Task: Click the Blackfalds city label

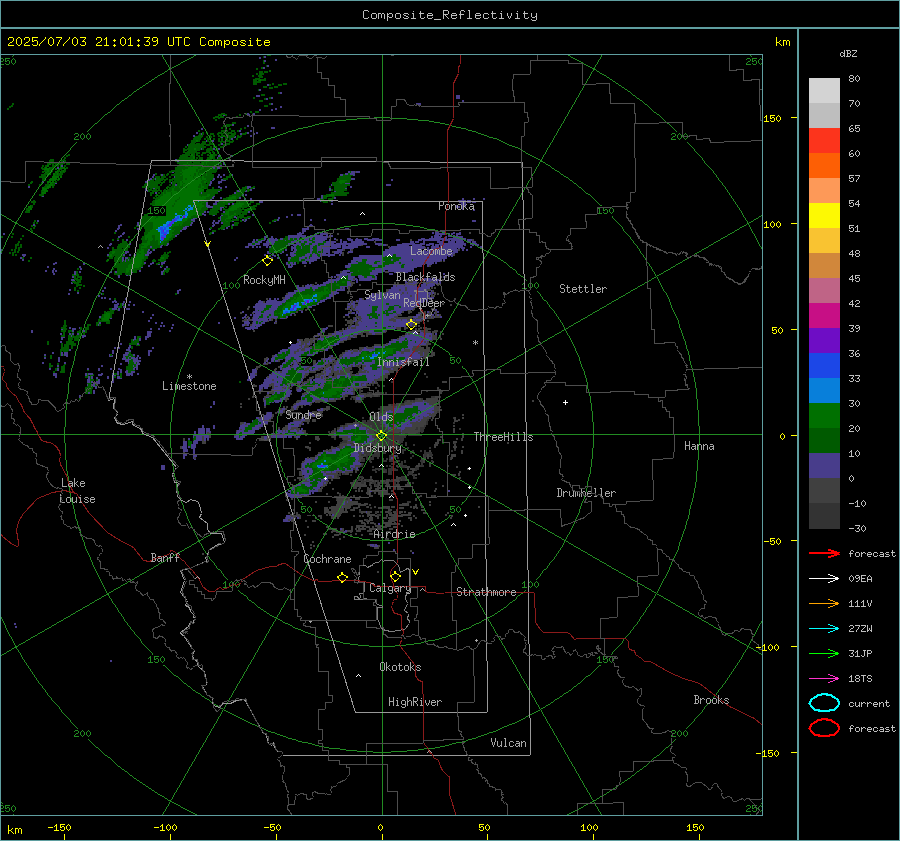Action: point(425,277)
